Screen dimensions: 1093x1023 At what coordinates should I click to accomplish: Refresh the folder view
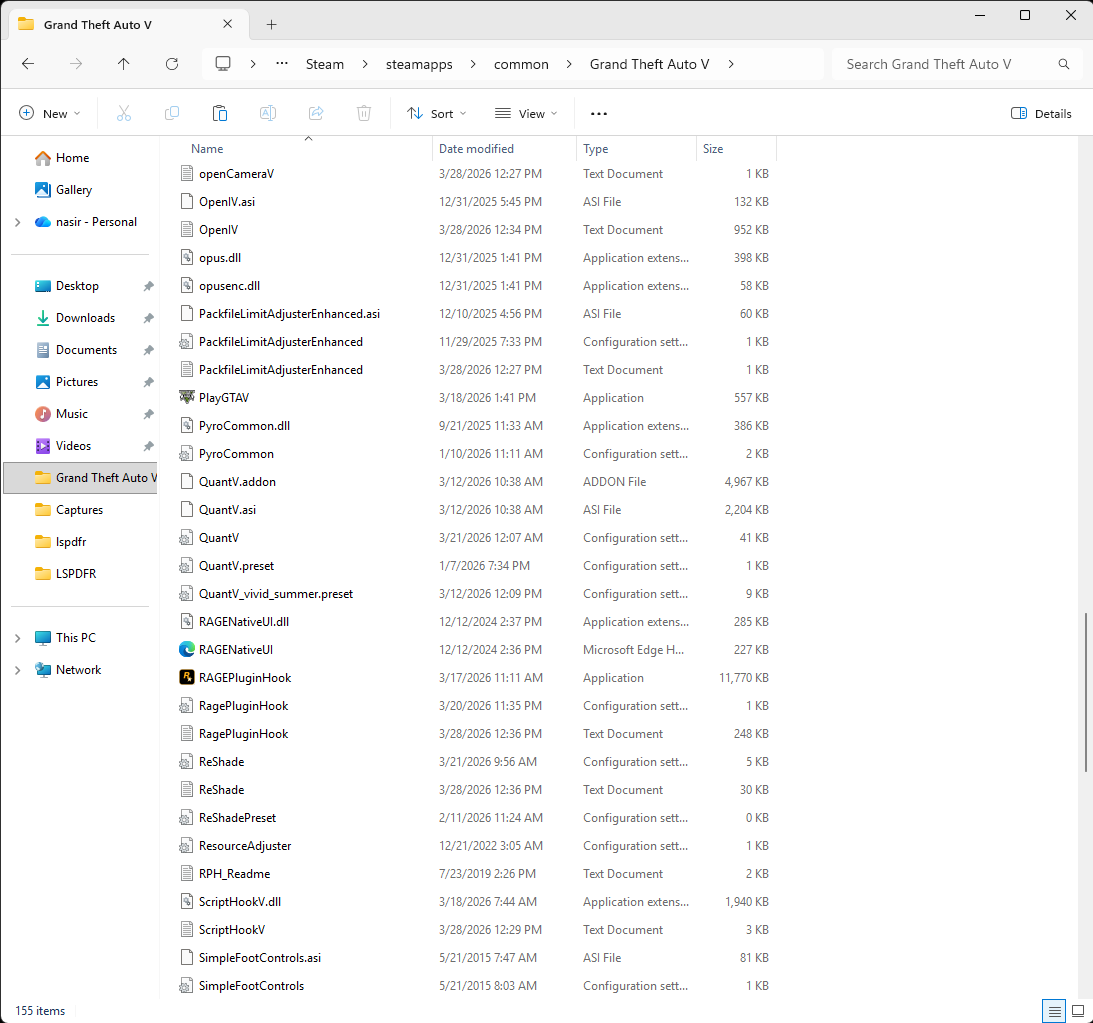tap(172, 64)
